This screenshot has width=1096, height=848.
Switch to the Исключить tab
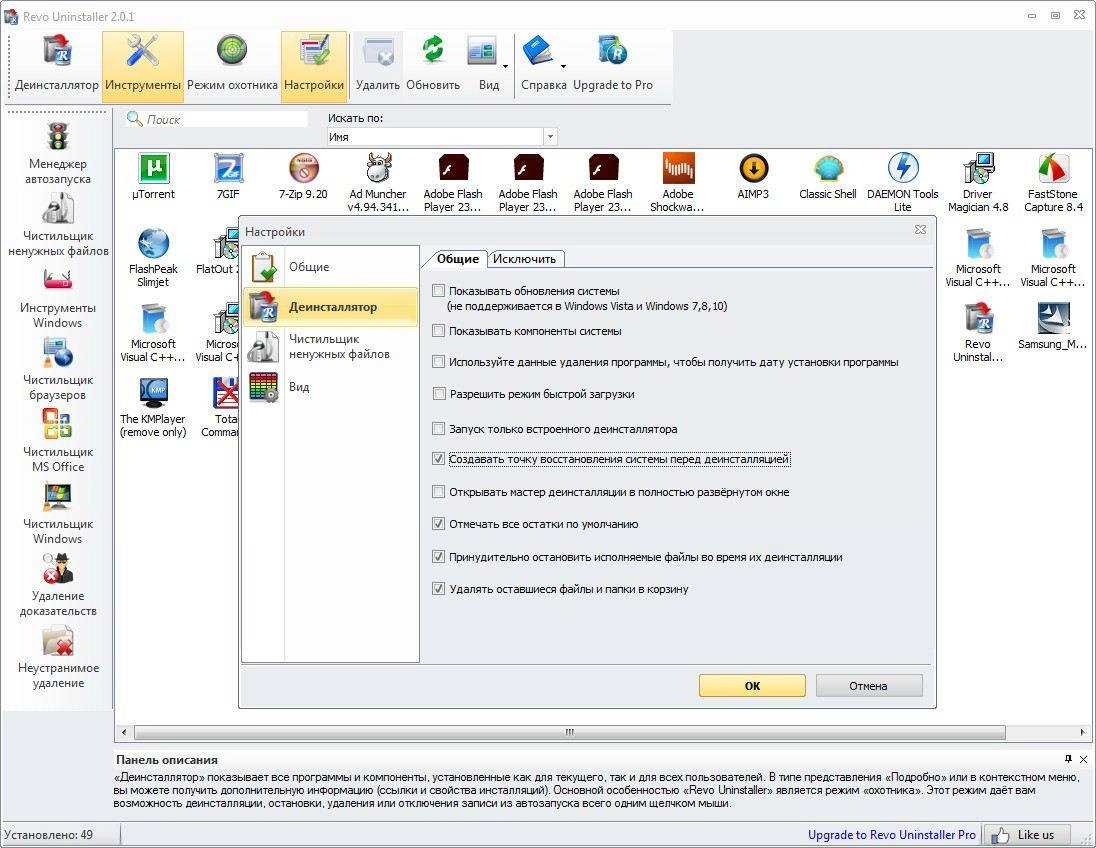[525, 259]
